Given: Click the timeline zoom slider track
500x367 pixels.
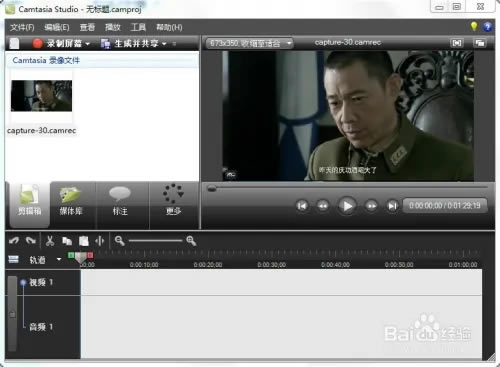Looking at the screenshot, I should [x=155, y=241].
